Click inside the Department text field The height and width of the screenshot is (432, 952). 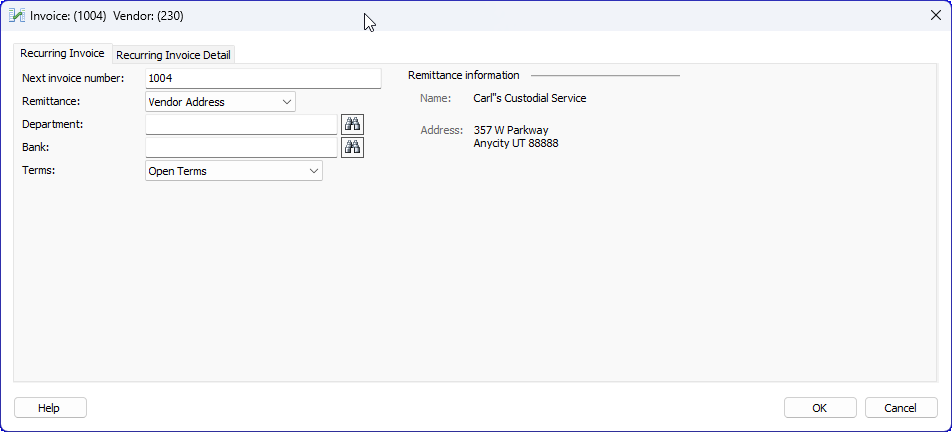coord(241,124)
